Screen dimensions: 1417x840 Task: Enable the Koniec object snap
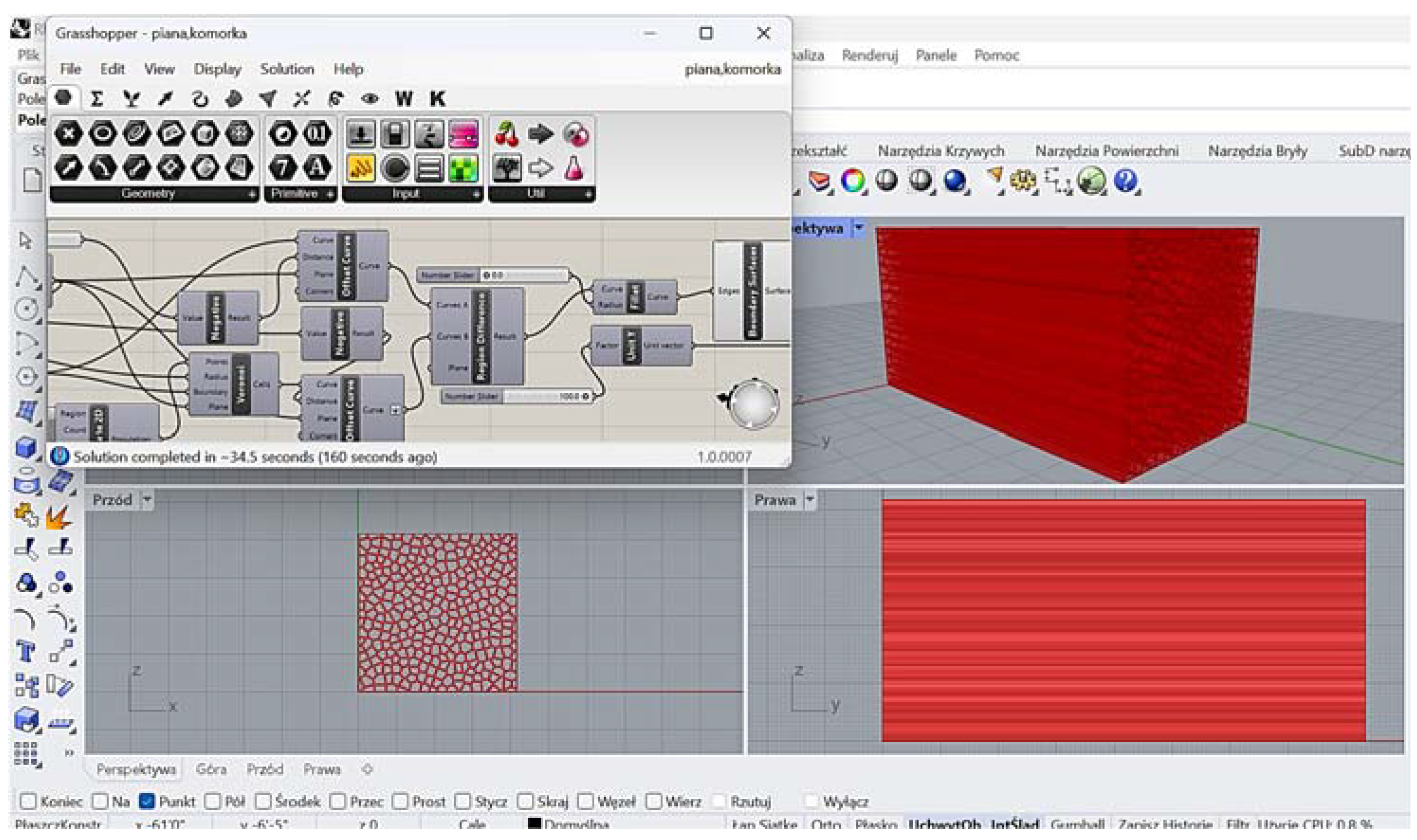28,801
